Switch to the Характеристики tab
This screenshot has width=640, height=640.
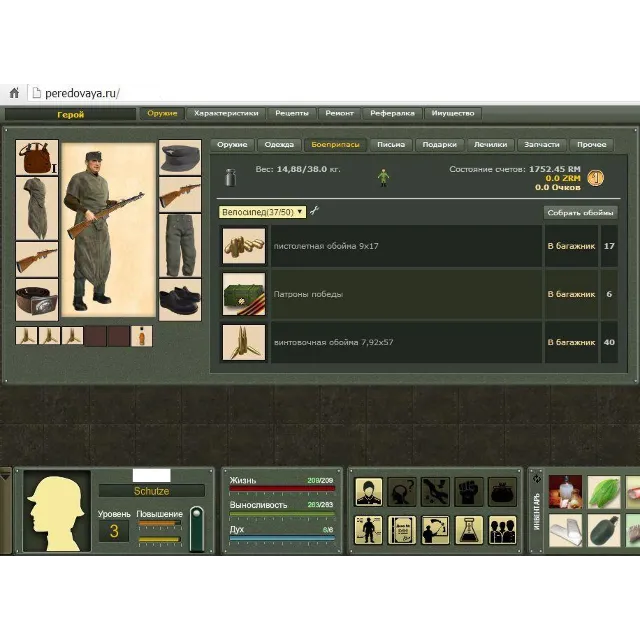[x=226, y=113]
